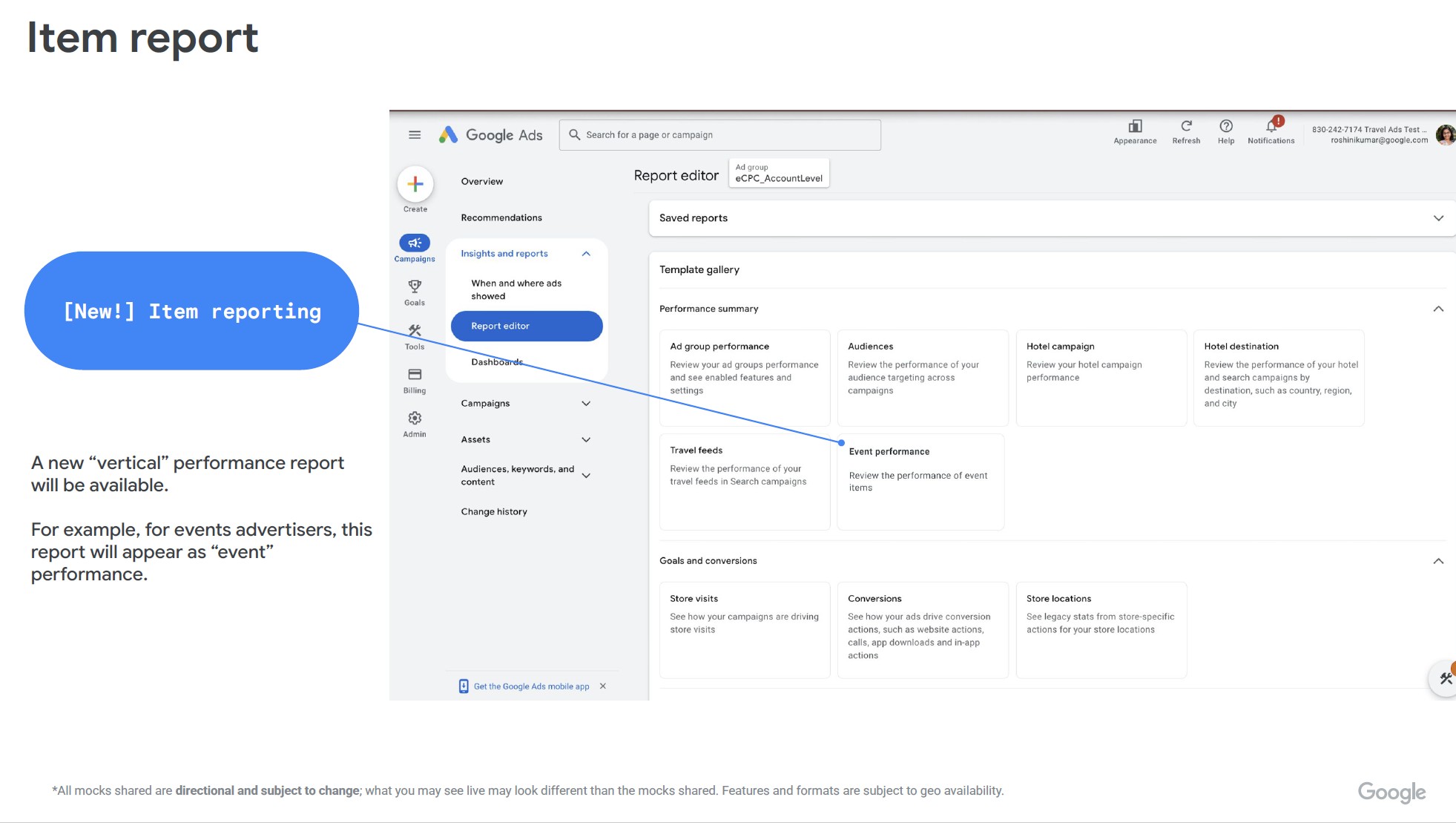This screenshot has width=1456, height=823.
Task: Collapse the Goals and conversions section
Action: [x=1438, y=561]
